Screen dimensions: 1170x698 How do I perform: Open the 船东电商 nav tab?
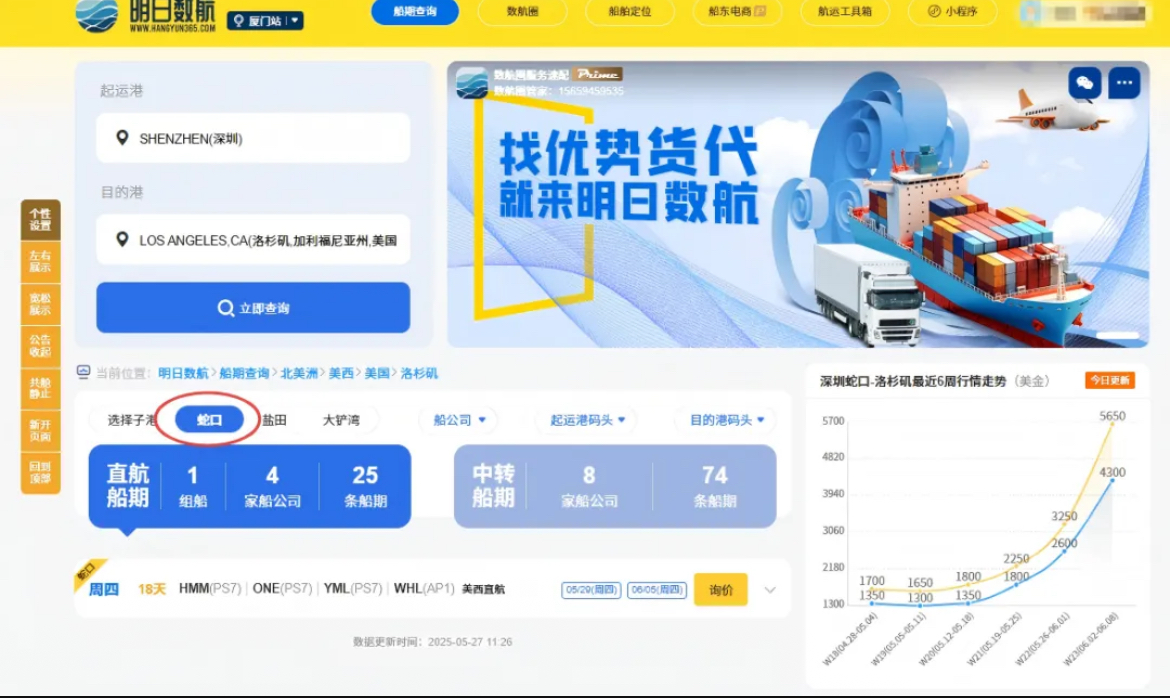[x=737, y=11]
